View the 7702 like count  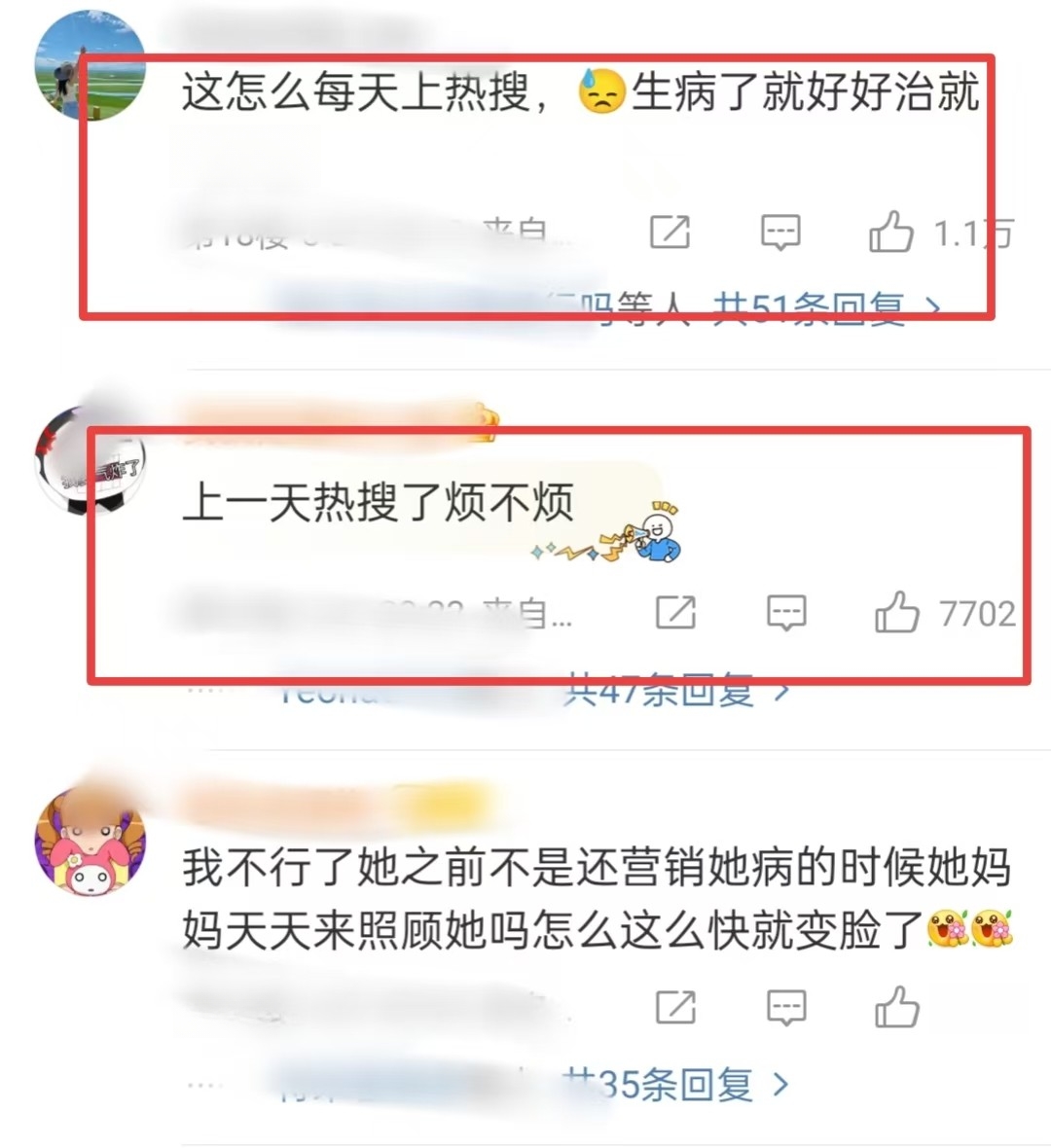[x=978, y=614]
